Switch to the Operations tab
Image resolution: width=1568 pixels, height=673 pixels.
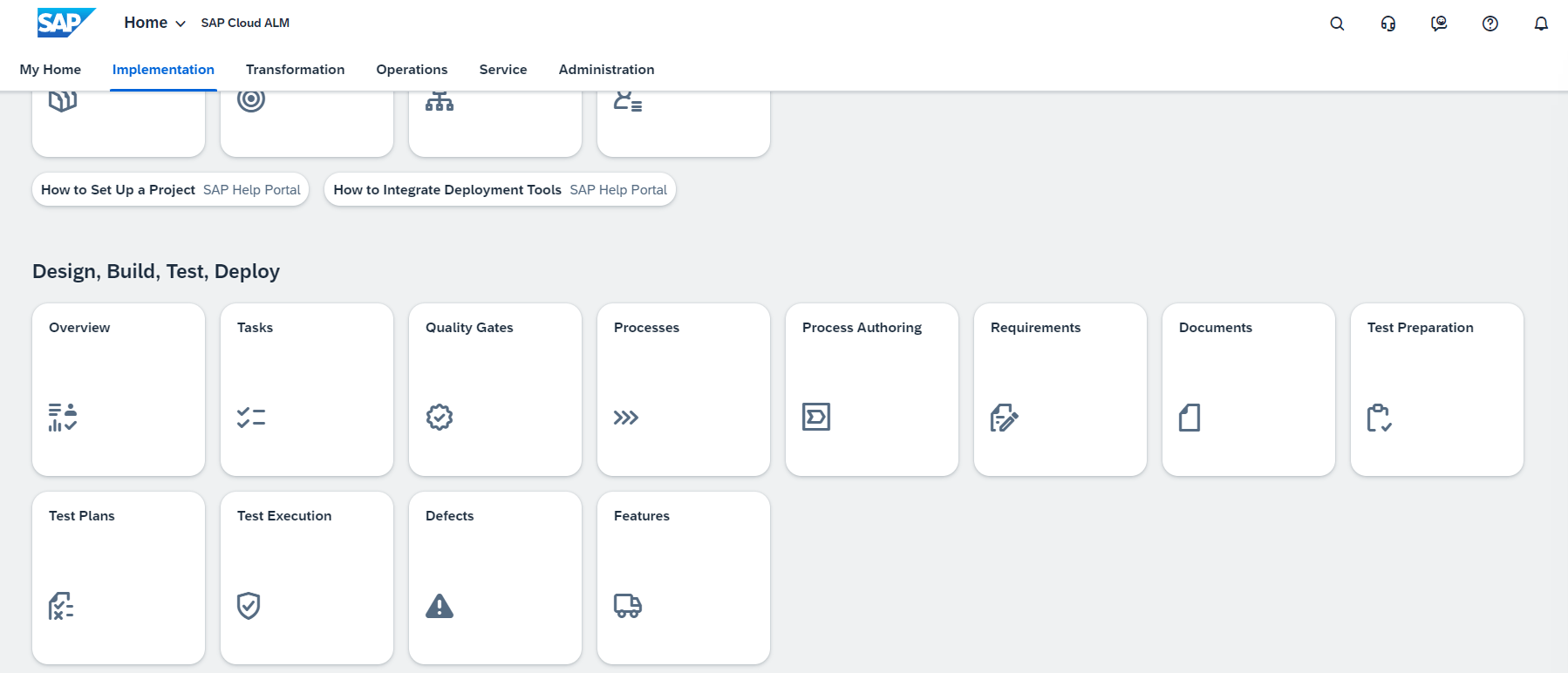(411, 69)
